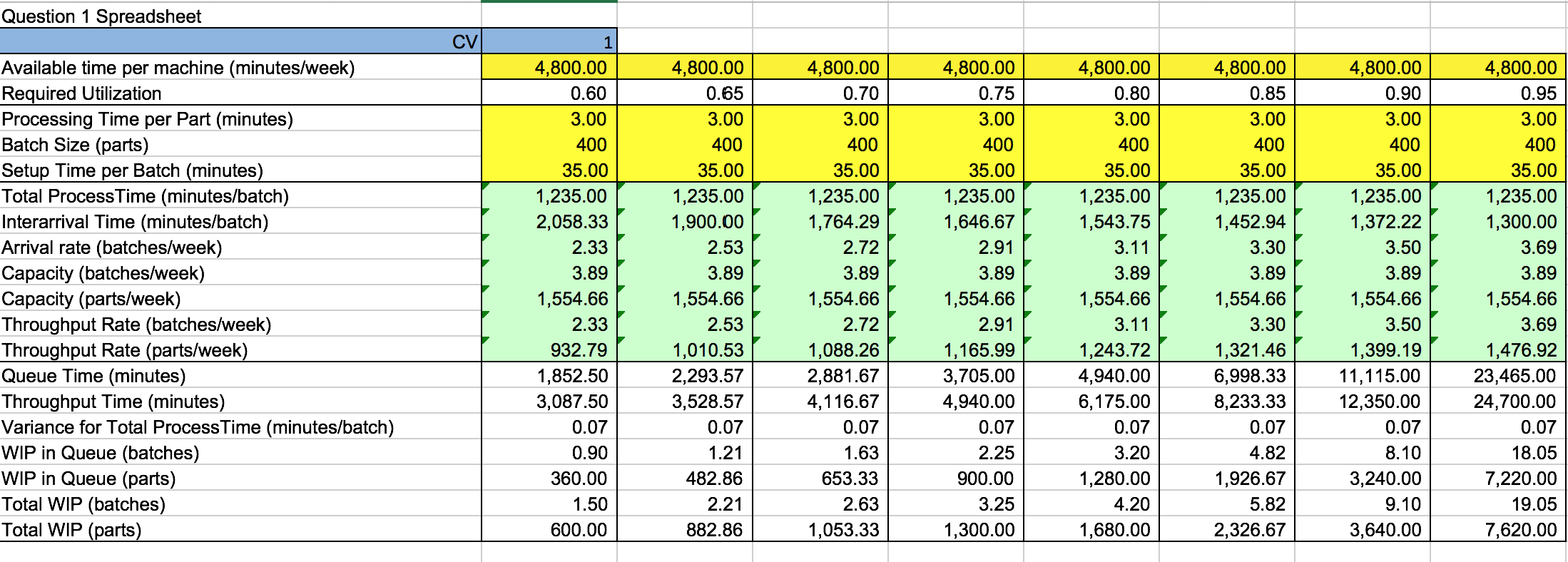Click the 'Capacity (batches/week)' label
The image size is (1568, 562).
click(x=103, y=273)
